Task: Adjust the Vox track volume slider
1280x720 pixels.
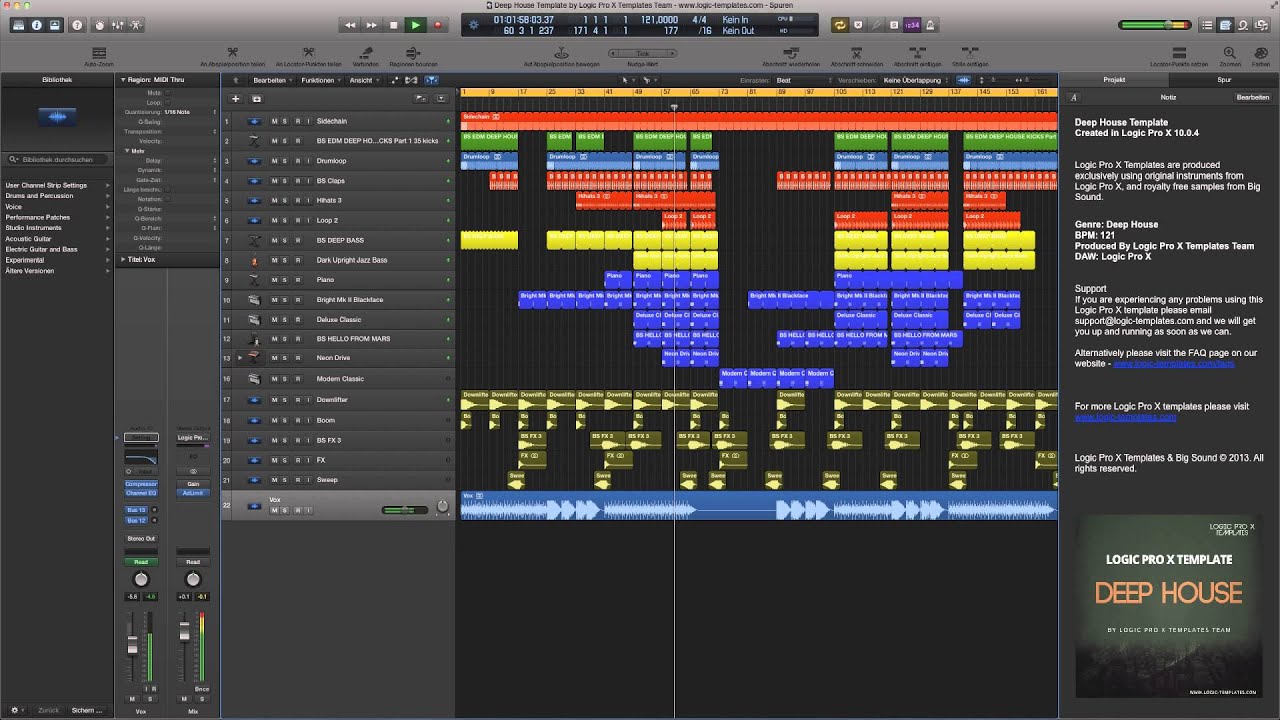Action: point(406,510)
